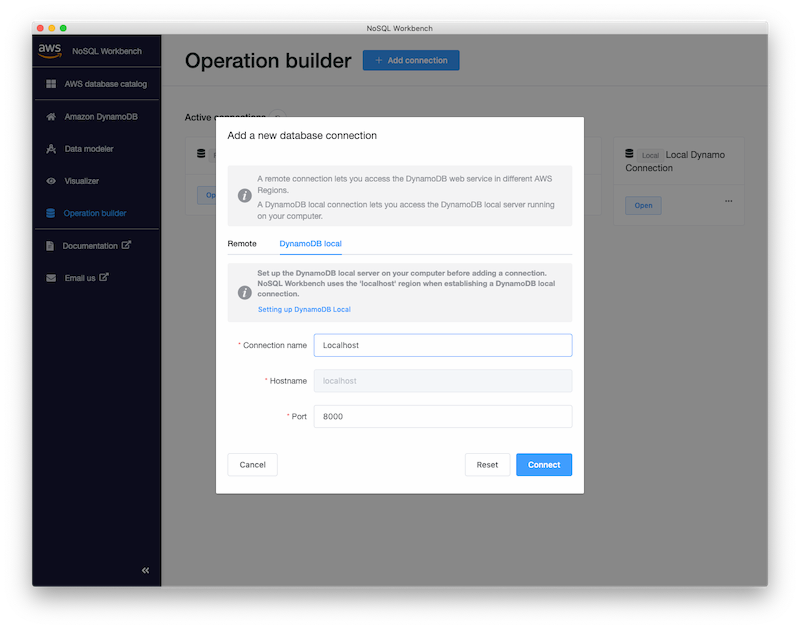Click the disabled Hostname field
800x629 pixels.
point(443,381)
